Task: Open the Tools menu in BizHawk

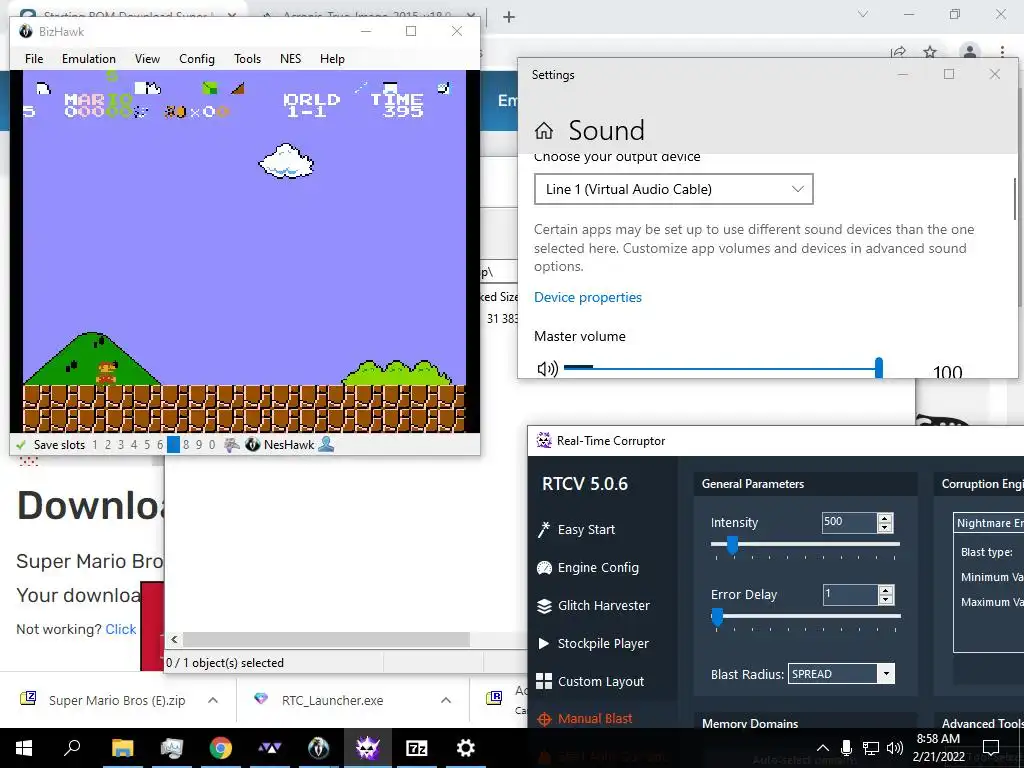Action: 248,59
